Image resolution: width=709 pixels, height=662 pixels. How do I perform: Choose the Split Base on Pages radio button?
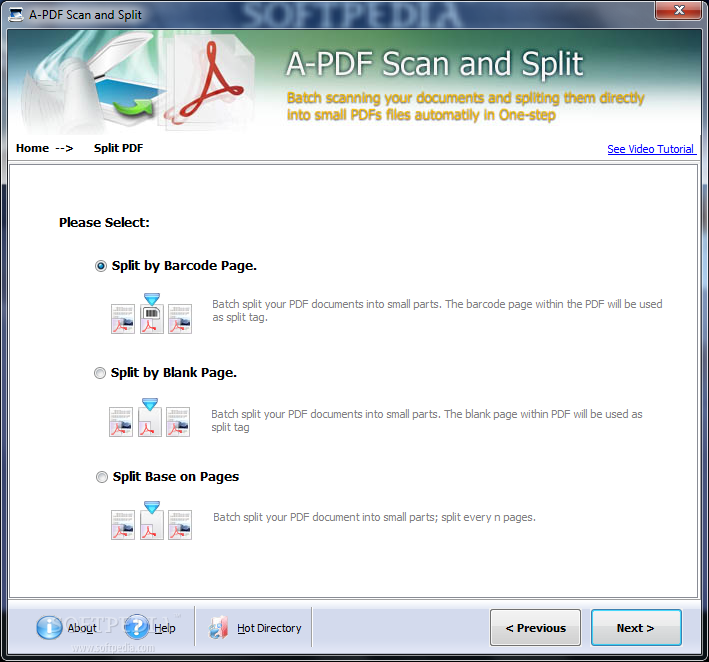102,477
